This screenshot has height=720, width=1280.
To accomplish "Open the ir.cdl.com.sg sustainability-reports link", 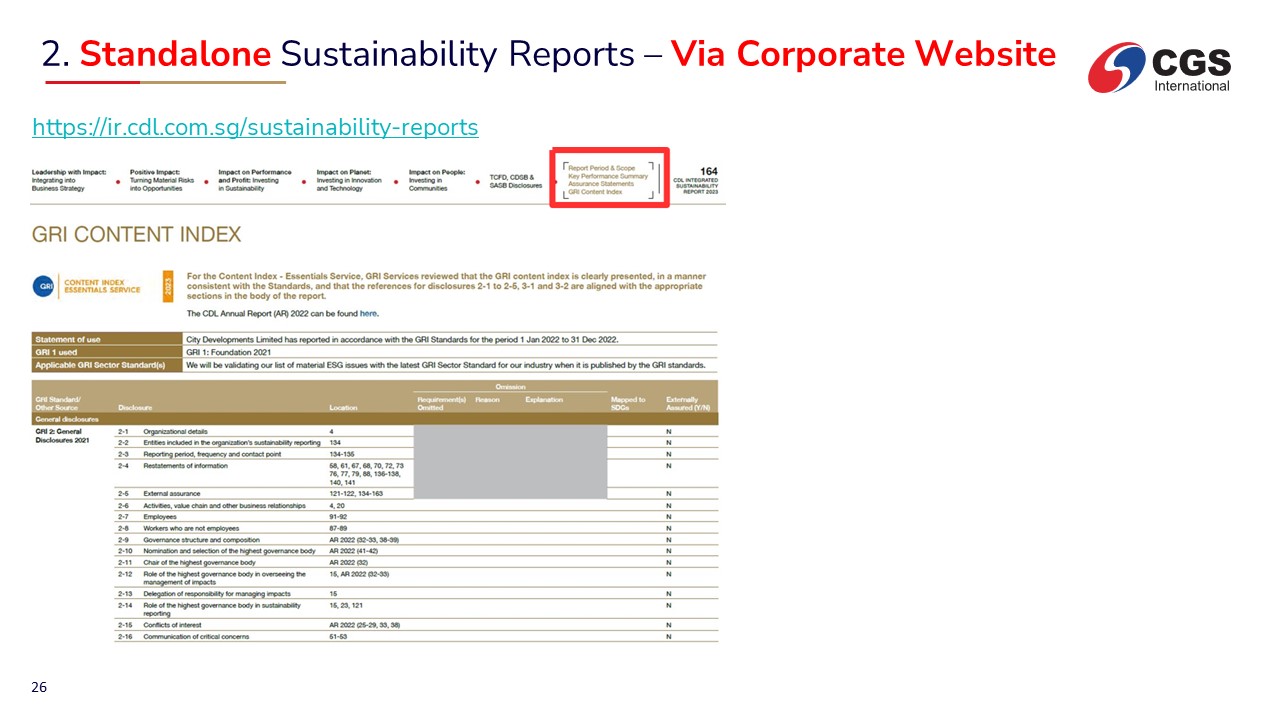I will 255,128.
